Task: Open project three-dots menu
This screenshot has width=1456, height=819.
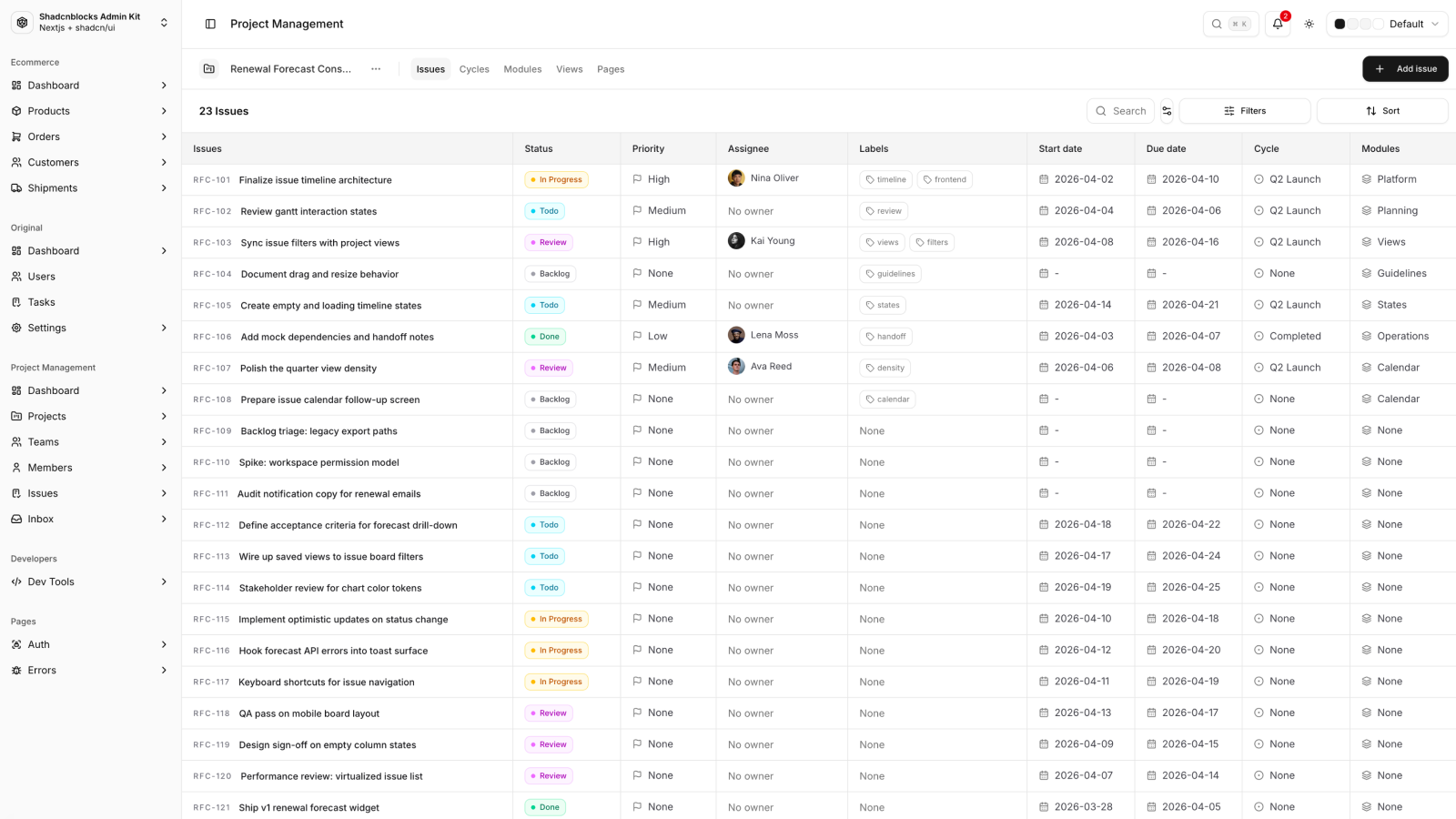Action: (376, 69)
